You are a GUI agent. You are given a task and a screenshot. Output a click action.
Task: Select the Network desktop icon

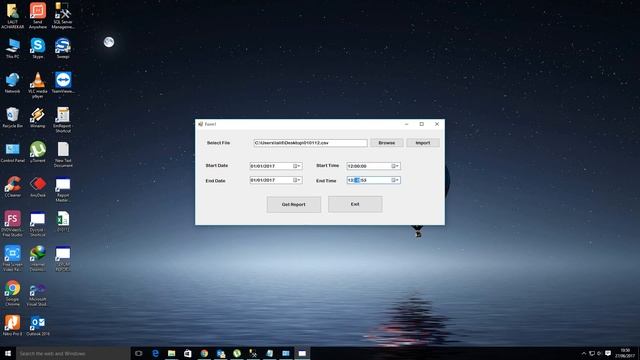point(12,83)
